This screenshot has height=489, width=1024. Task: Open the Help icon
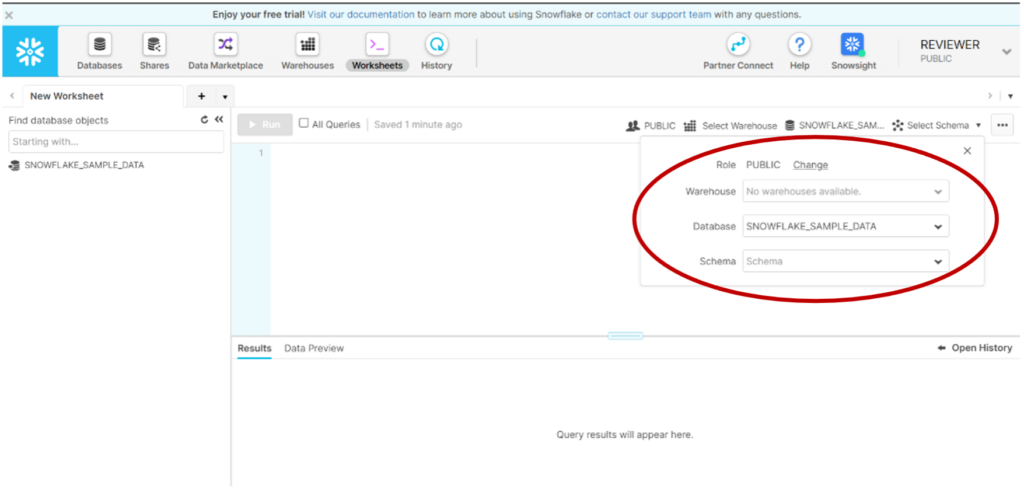(799, 46)
